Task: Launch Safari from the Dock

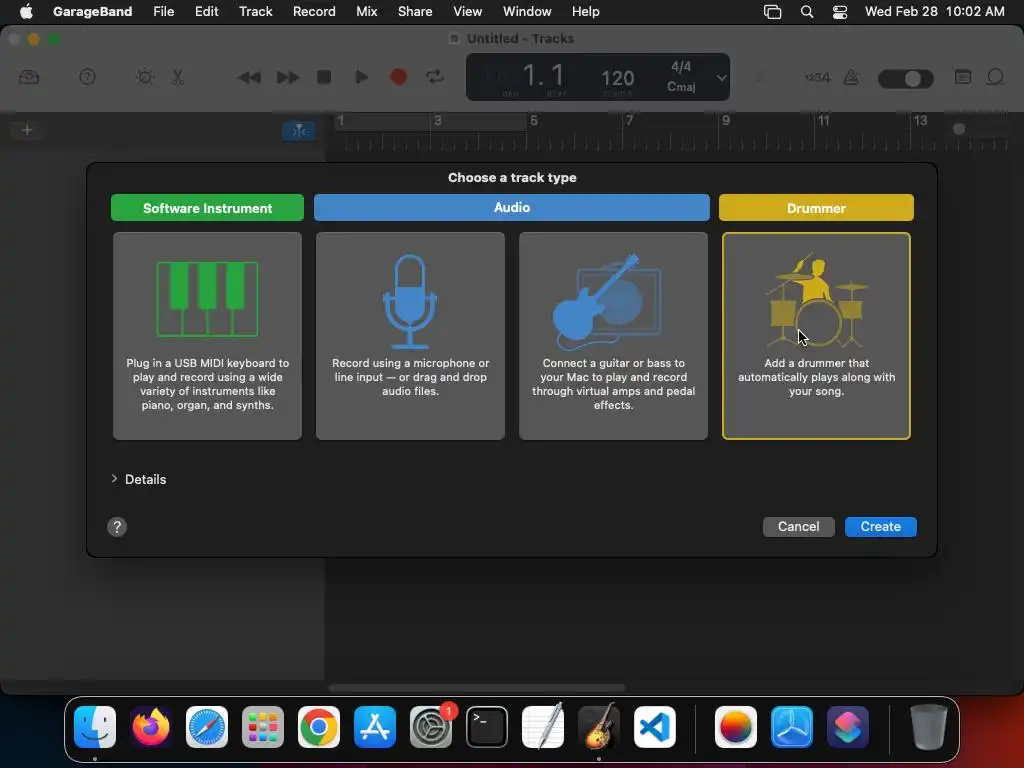Action: point(207,727)
